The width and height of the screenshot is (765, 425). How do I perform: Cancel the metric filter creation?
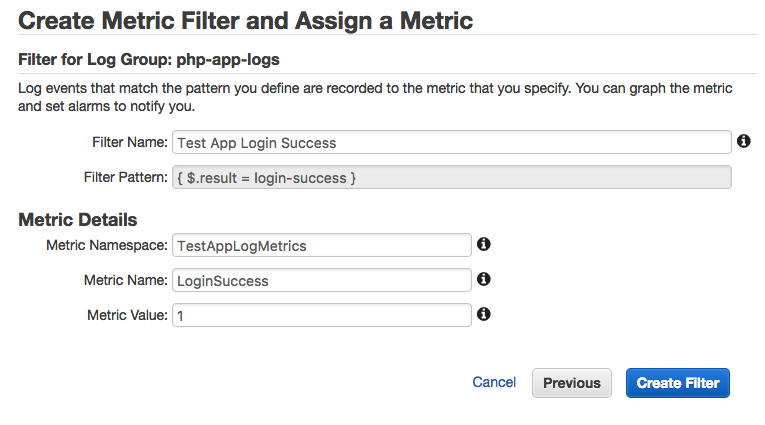(x=494, y=382)
